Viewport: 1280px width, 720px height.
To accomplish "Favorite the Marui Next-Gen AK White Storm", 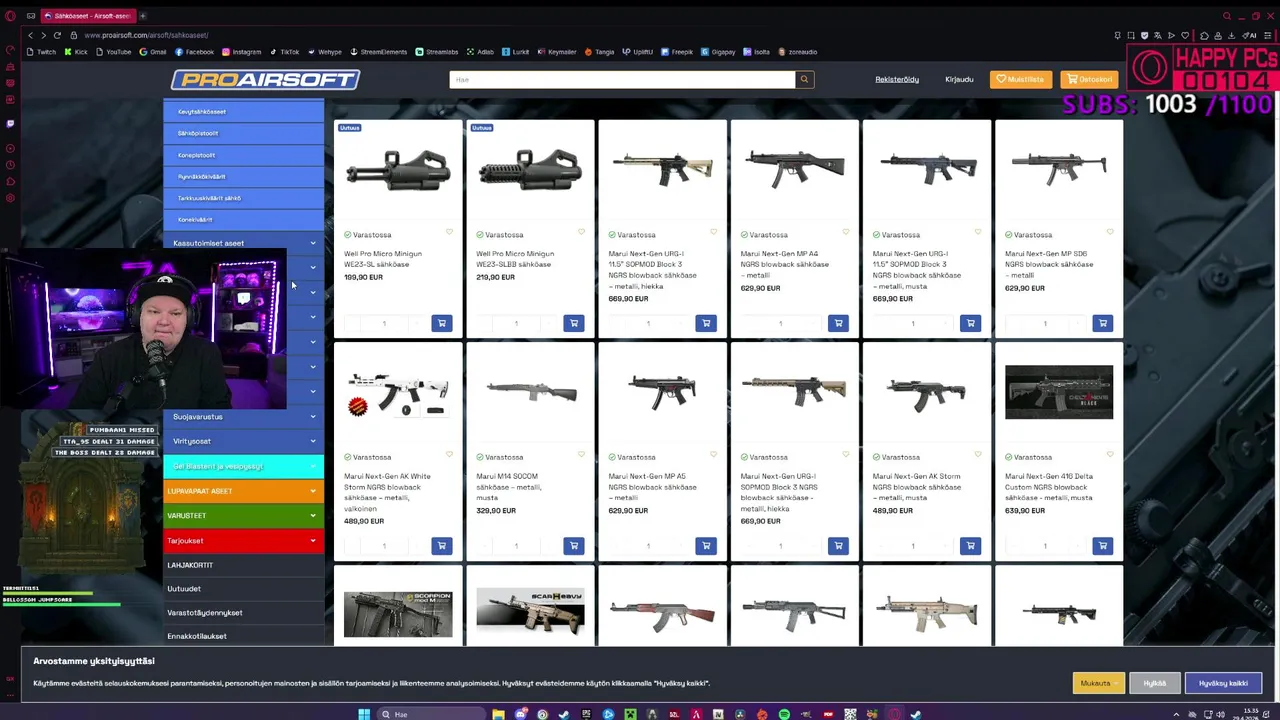I will [x=449, y=455].
